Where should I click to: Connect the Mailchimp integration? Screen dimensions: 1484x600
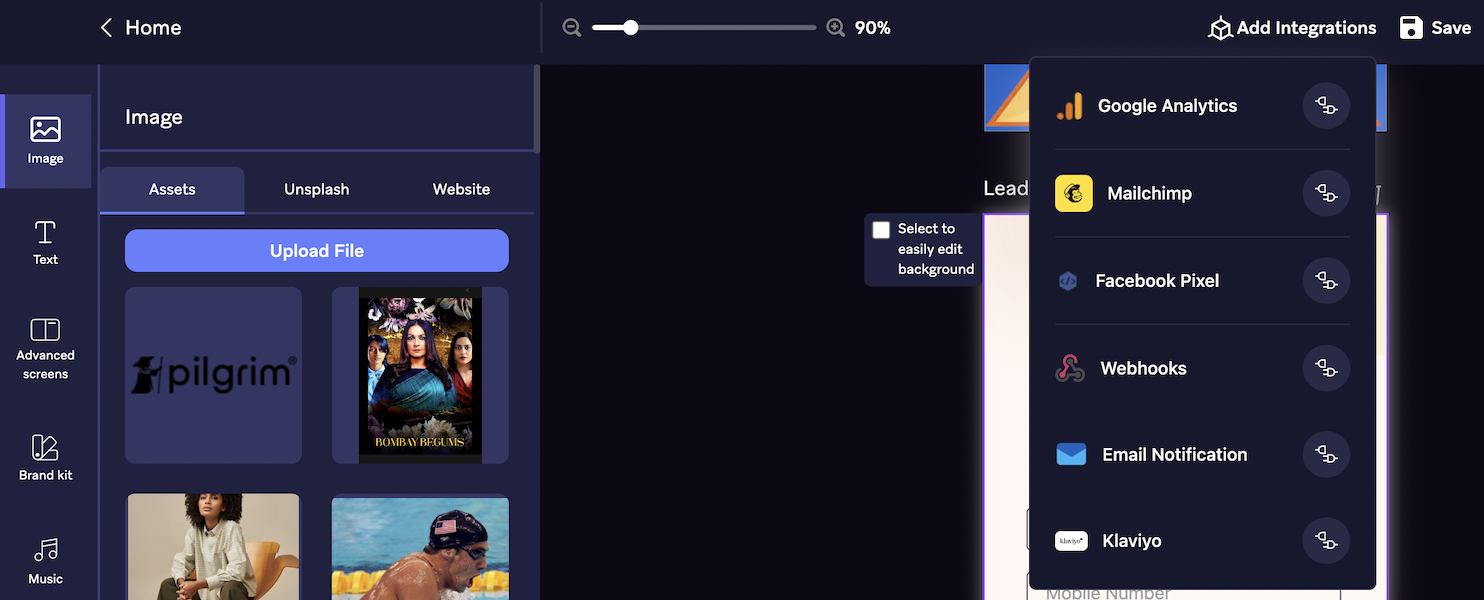tap(1326, 193)
